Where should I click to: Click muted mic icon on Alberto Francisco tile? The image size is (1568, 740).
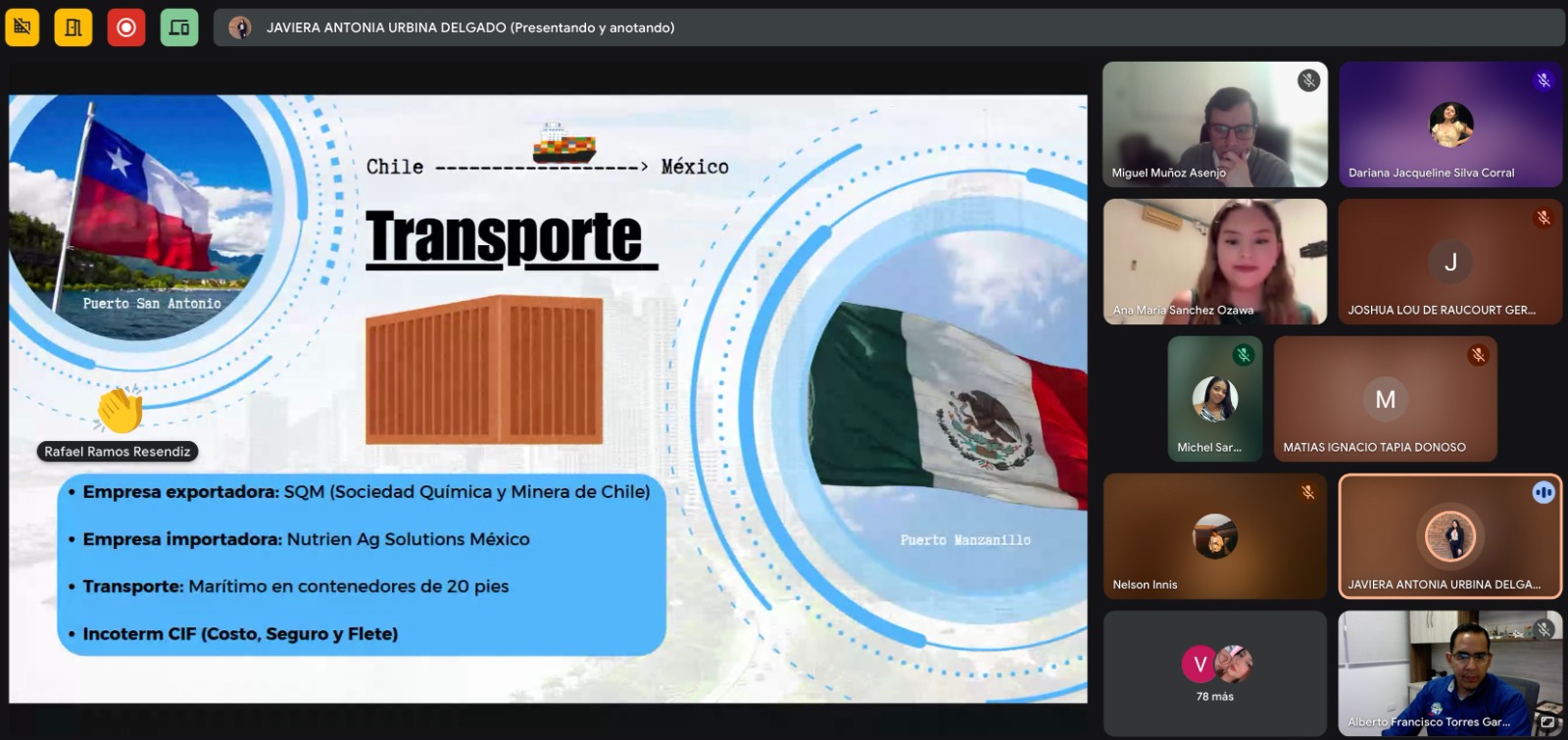point(1543,629)
